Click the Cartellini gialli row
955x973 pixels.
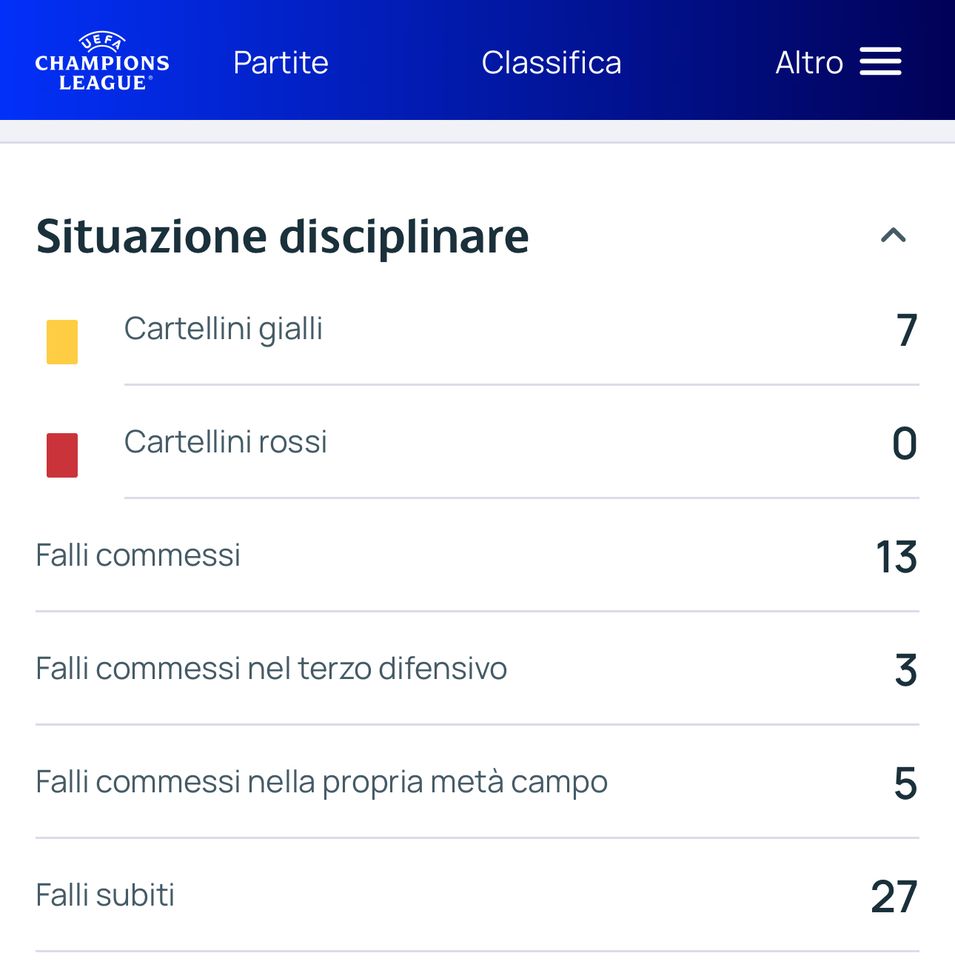coord(477,328)
